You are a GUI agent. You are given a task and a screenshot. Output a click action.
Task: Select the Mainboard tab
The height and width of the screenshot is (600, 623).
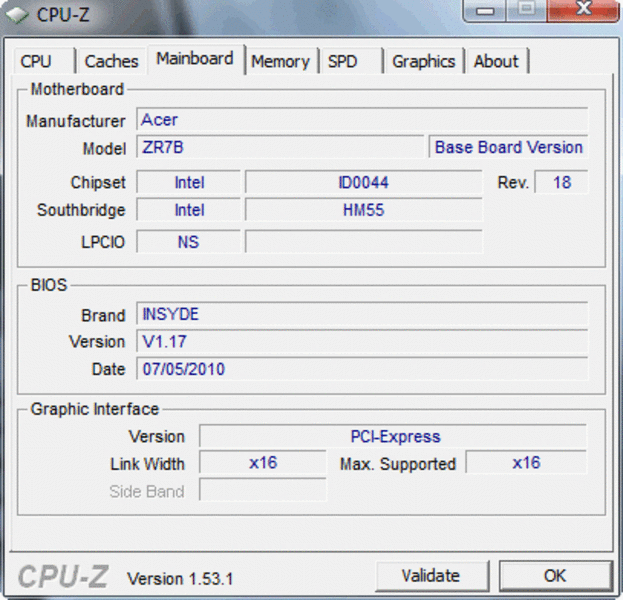coord(195,59)
